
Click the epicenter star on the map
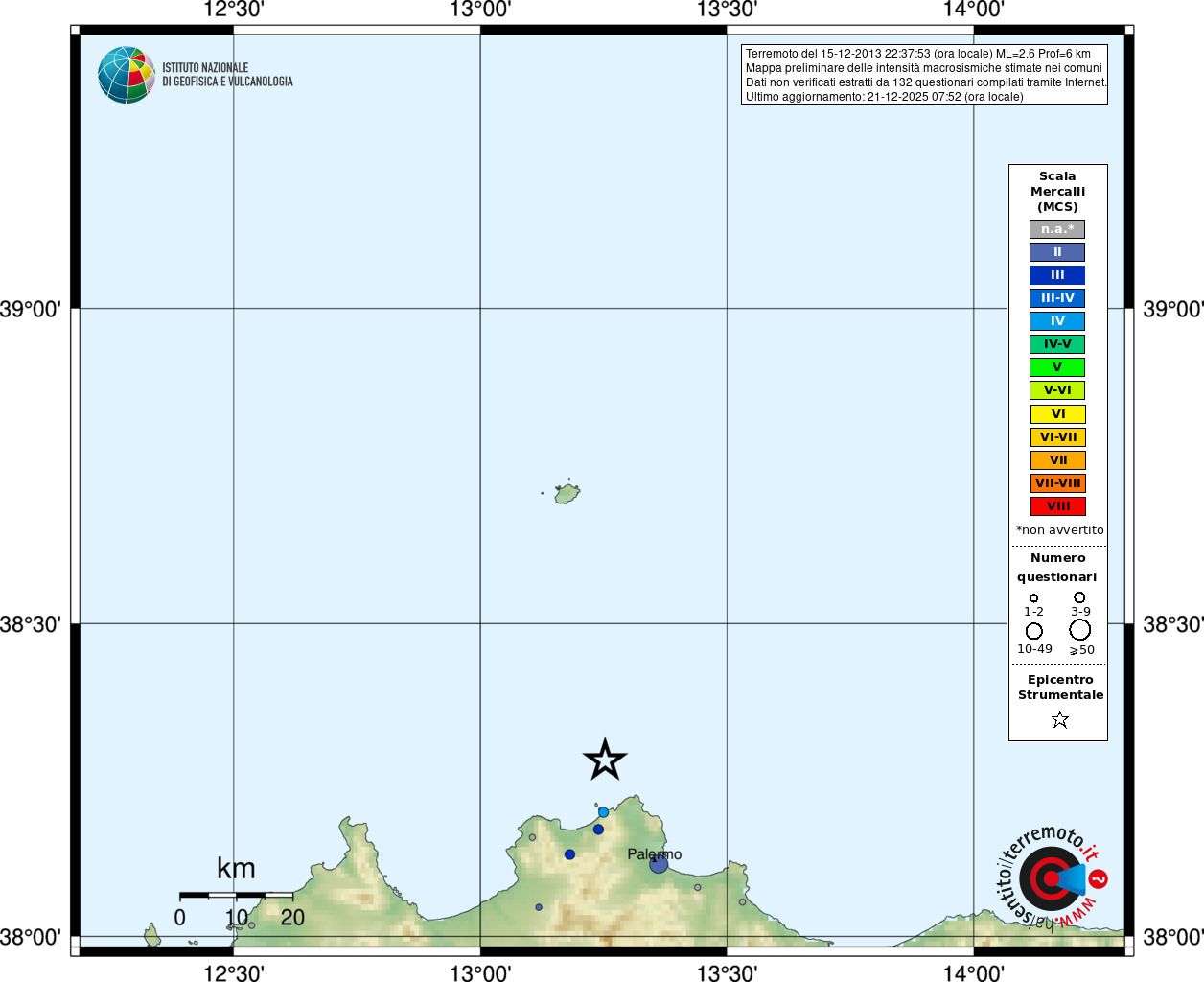click(x=605, y=760)
